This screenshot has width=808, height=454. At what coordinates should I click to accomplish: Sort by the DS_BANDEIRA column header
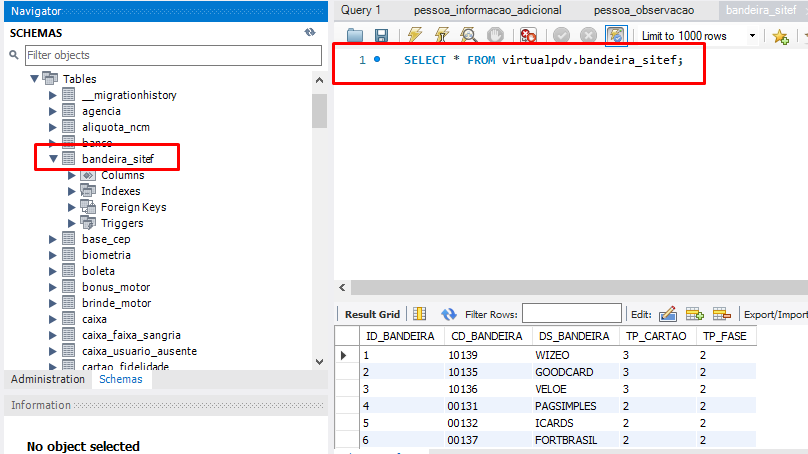(x=574, y=337)
